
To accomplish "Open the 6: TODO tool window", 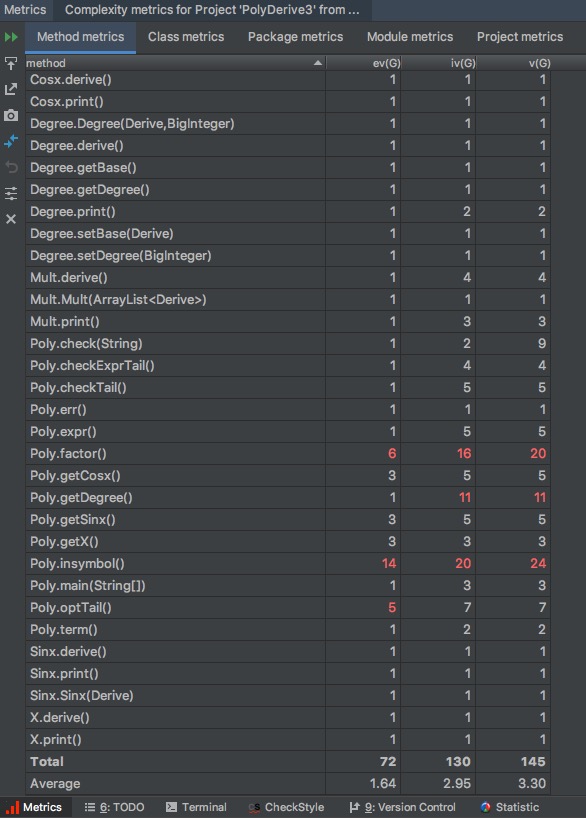I will (x=114, y=807).
